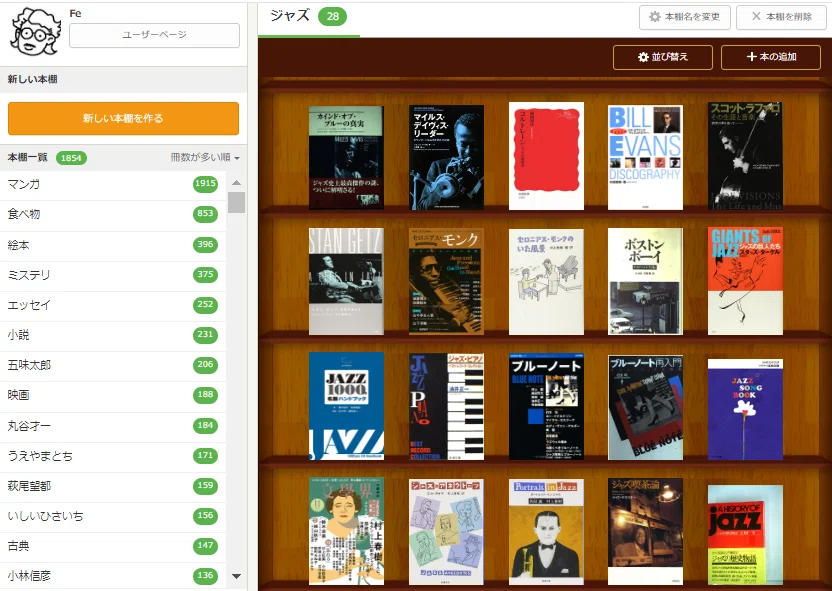Open the Portrait in Jazz book
The height and width of the screenshot is (591, 832).
point(547,532)
